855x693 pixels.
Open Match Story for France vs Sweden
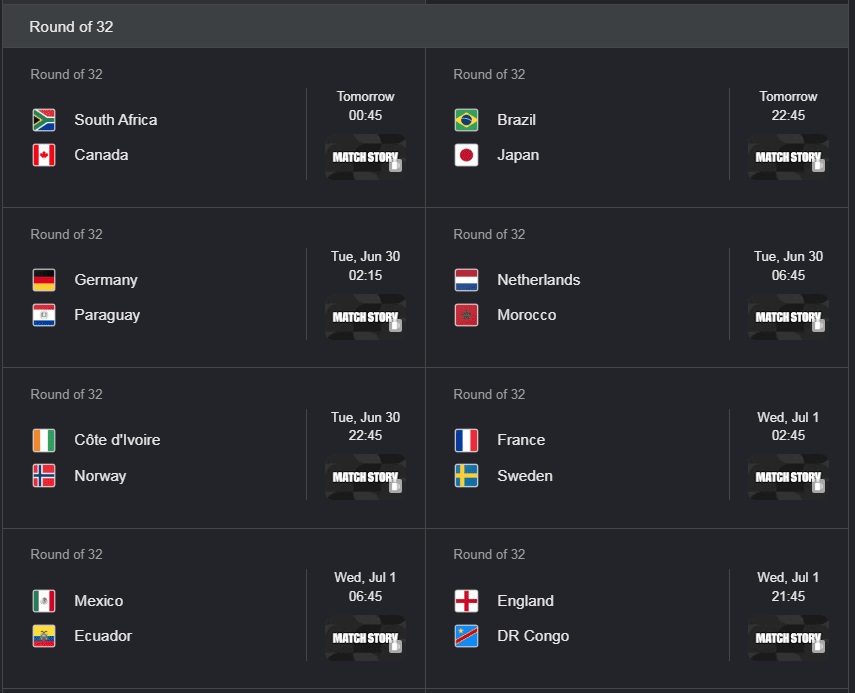pos(788,477)
